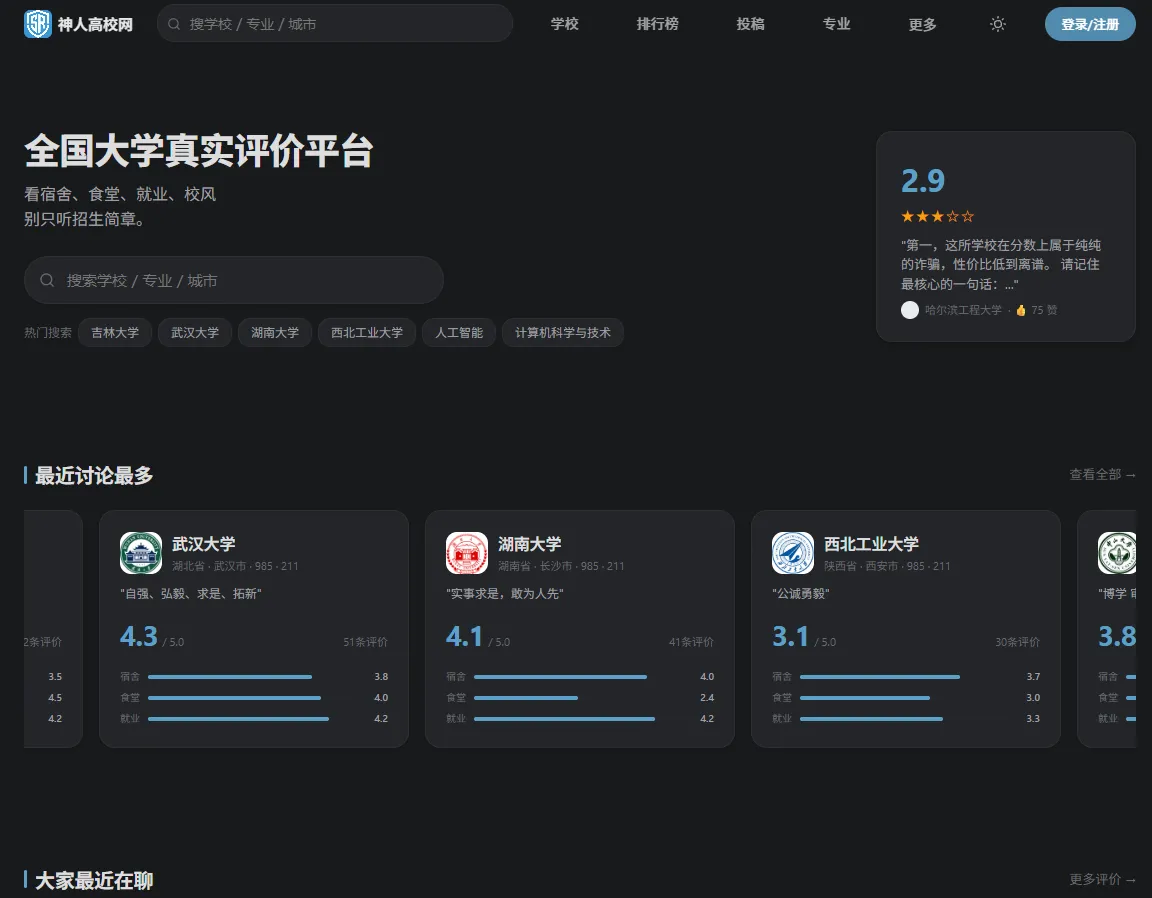Click the 3.8 score on rightmost partial card

[x=1117, y=636]
